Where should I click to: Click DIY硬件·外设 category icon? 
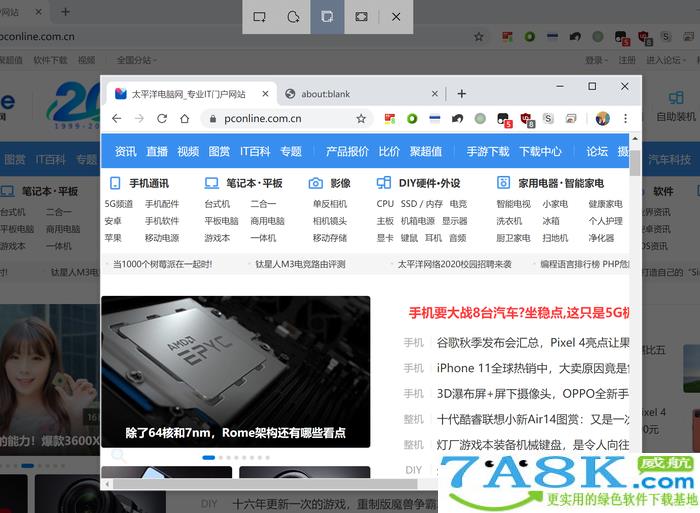[384, 183]
